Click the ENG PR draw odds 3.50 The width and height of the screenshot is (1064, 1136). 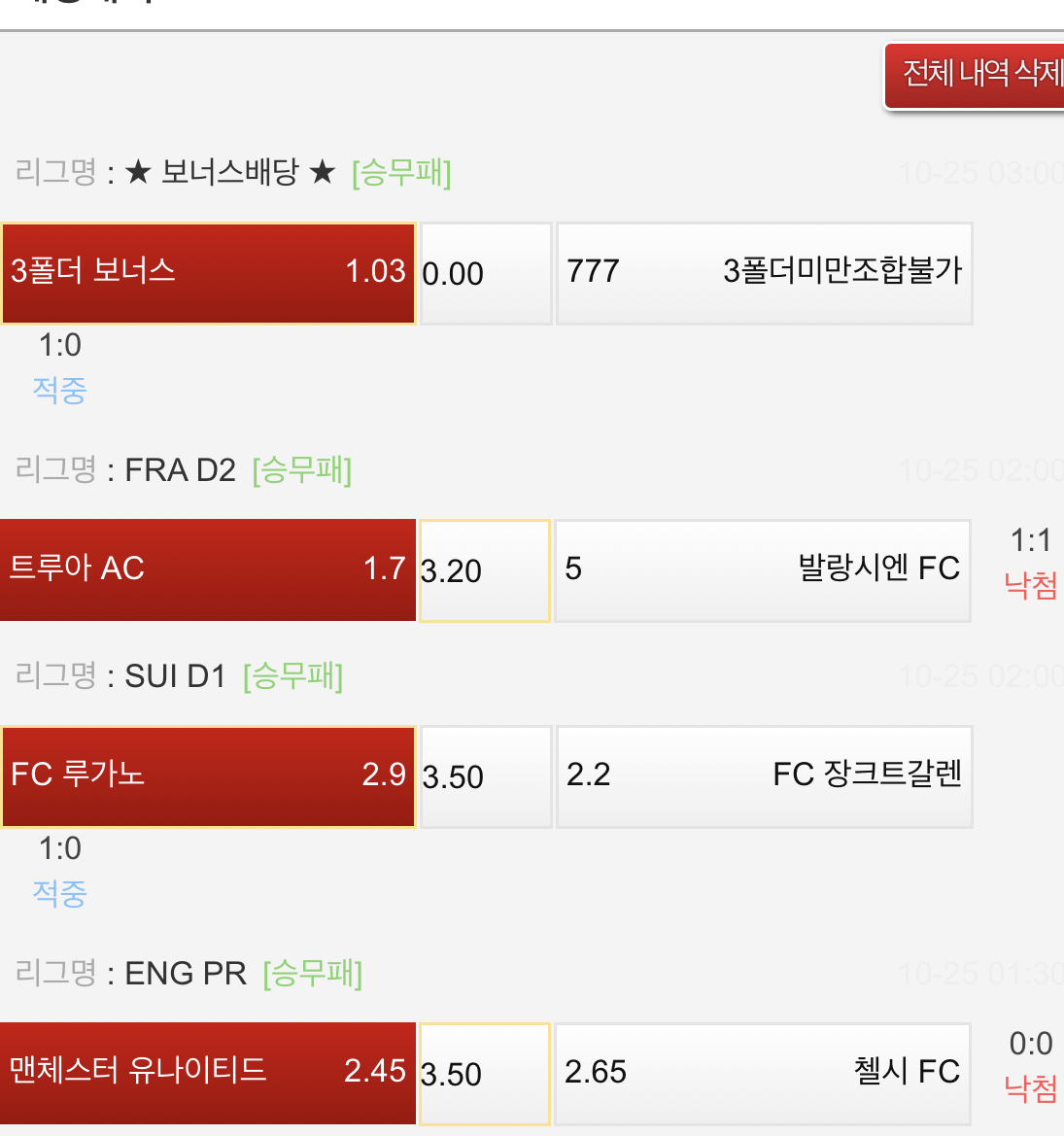[484, 1074]
